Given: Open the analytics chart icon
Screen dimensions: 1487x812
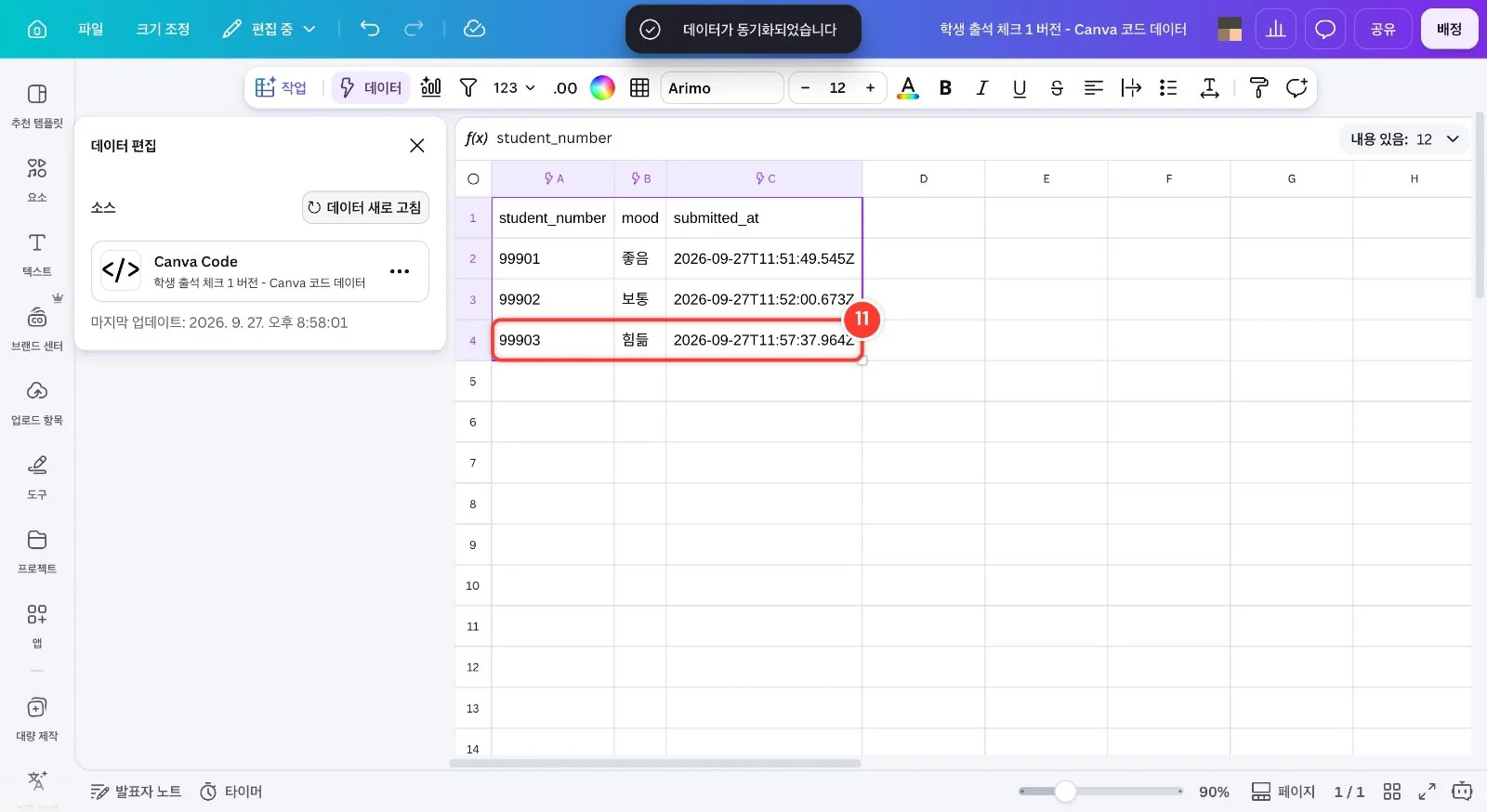Looking at the screenshot, I should coord(1276,29).
